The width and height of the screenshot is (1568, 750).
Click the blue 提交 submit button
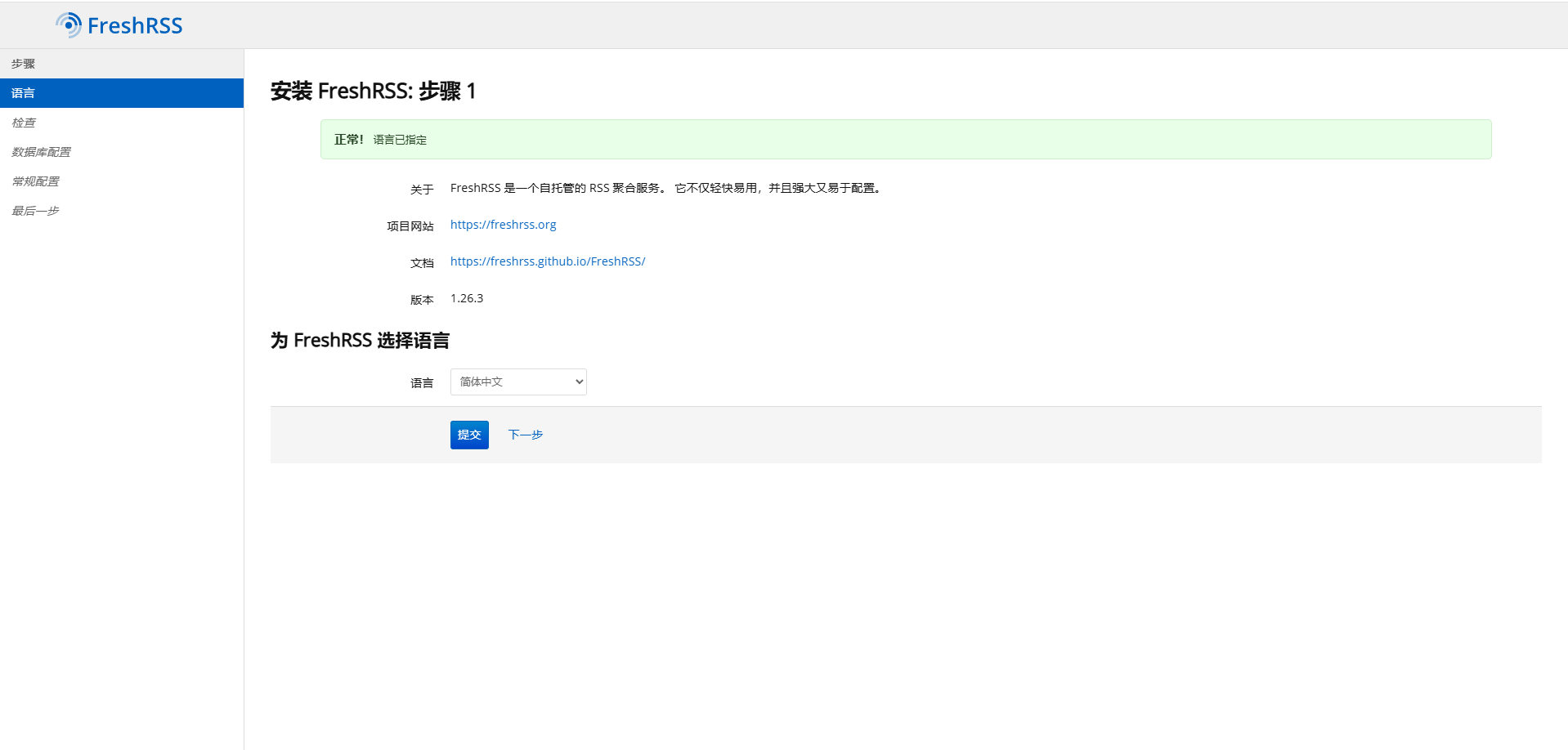tap(469, 435)
